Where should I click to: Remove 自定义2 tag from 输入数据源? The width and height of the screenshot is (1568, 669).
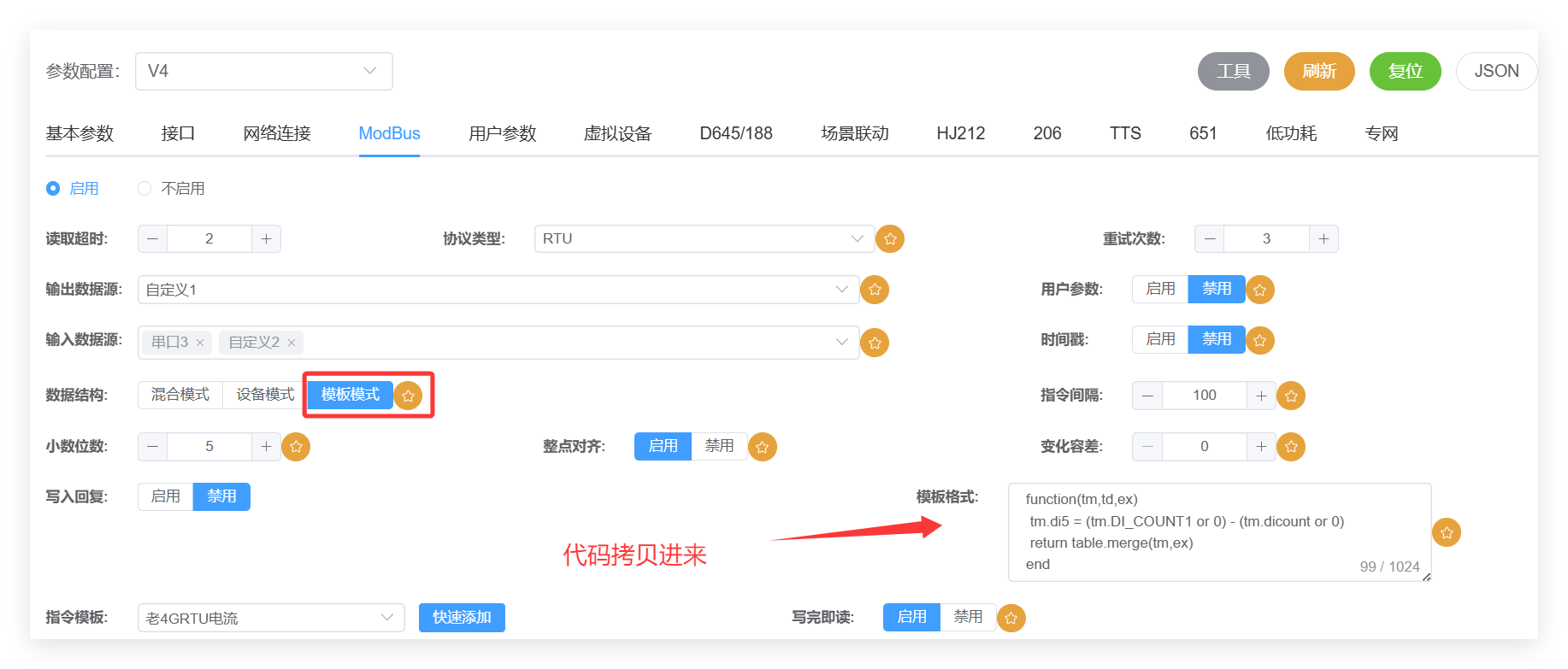[292, 343]
